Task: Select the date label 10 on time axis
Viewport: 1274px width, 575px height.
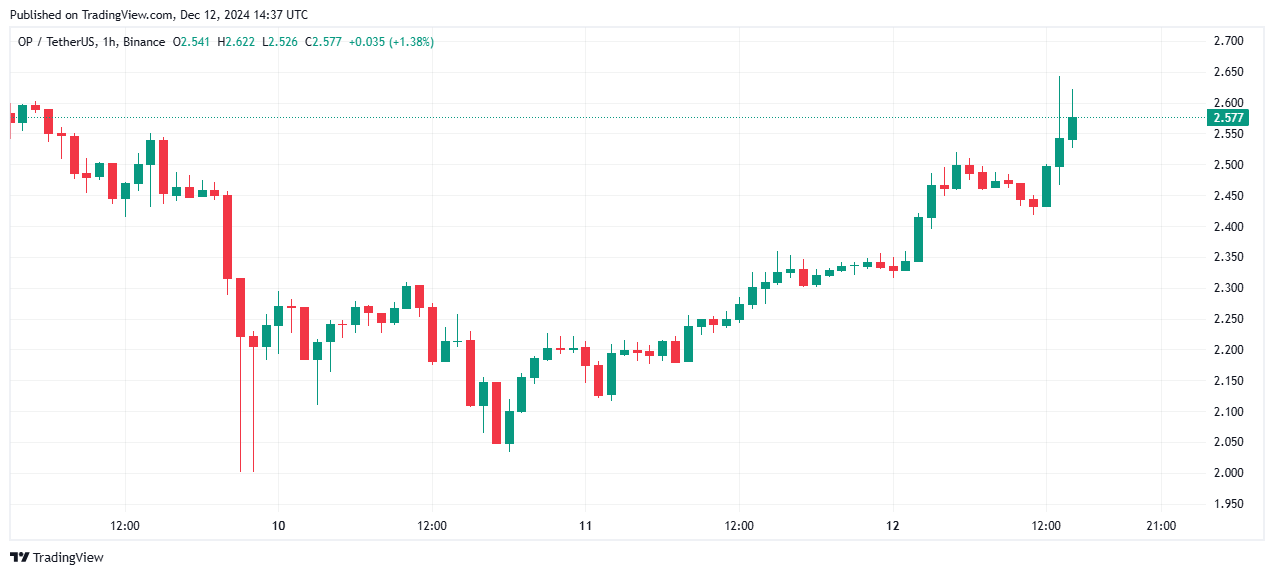Action: pyautogui.click(x=279, y=526)
